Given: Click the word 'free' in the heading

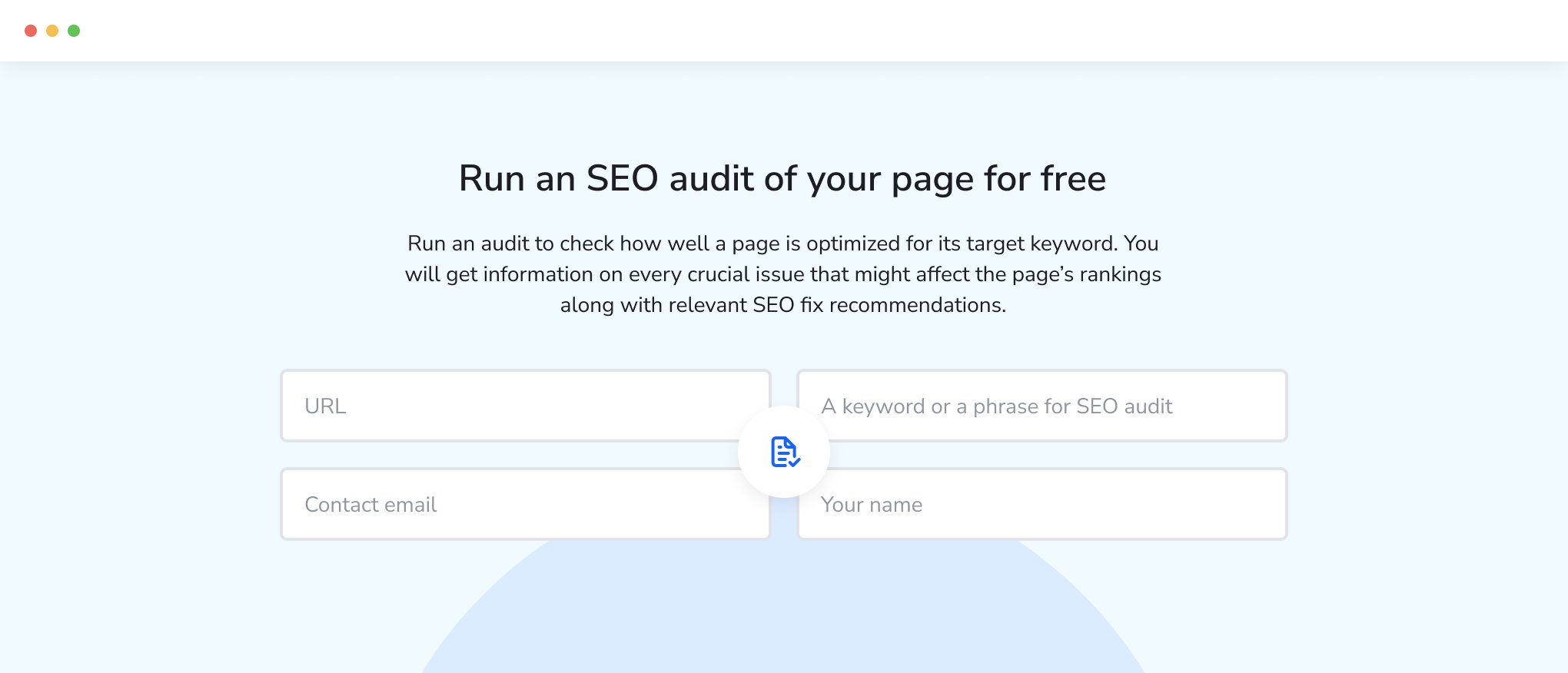Looking at the screenshot, I should pyautogui.click(x=1073, y=178).
